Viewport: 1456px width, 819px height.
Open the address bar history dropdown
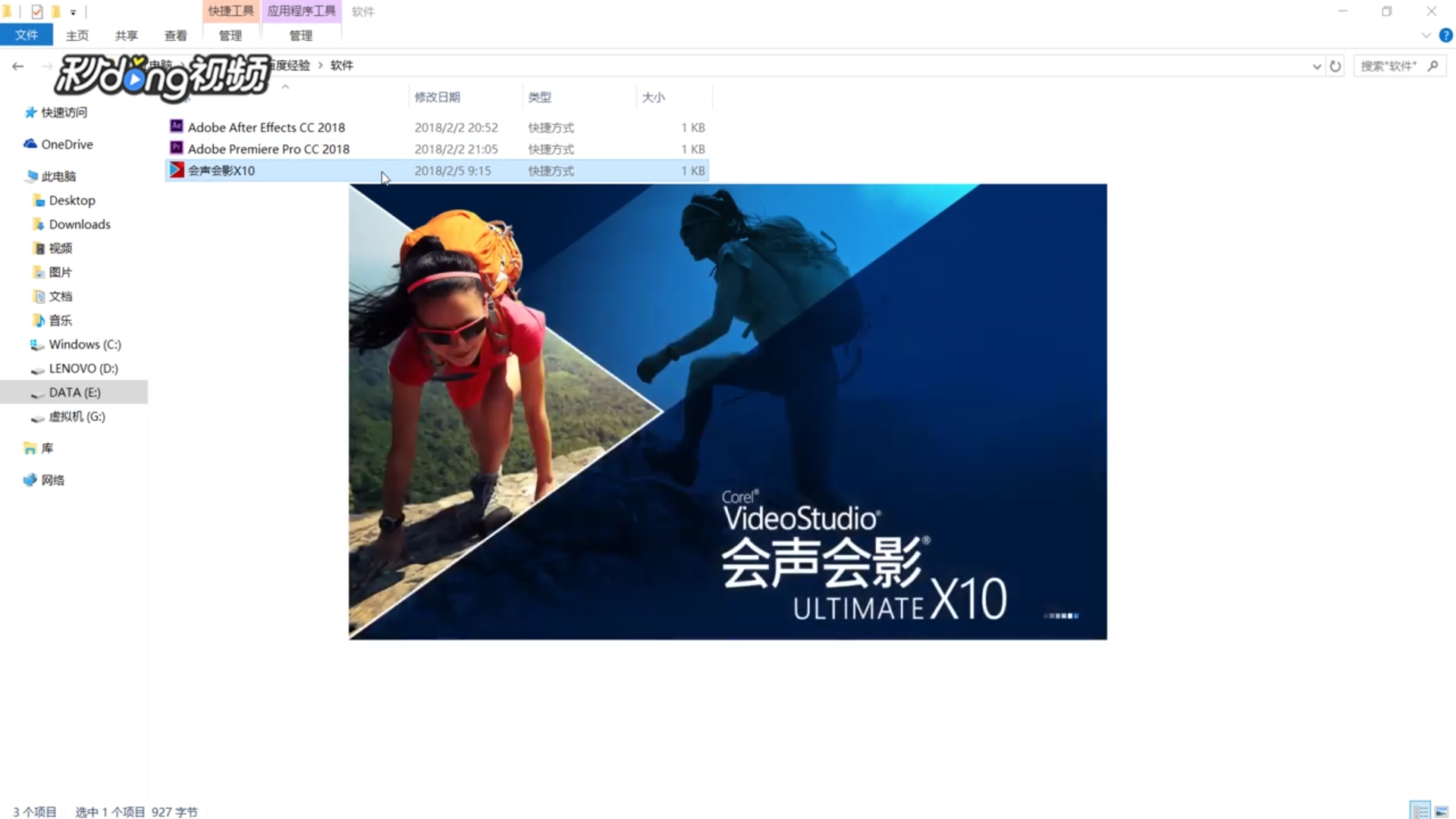click(1316, 66)
